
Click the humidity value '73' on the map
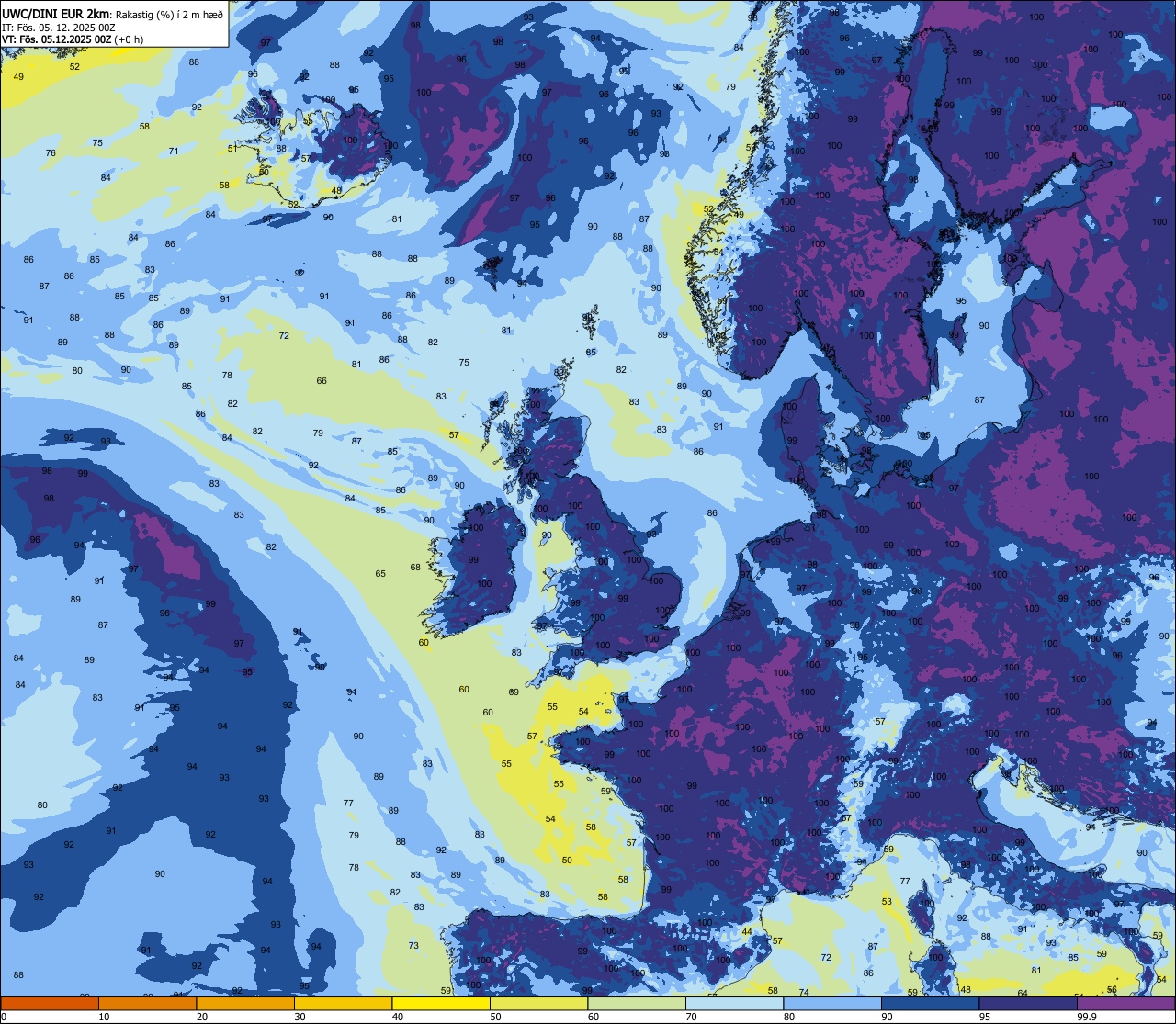(413, 946)
